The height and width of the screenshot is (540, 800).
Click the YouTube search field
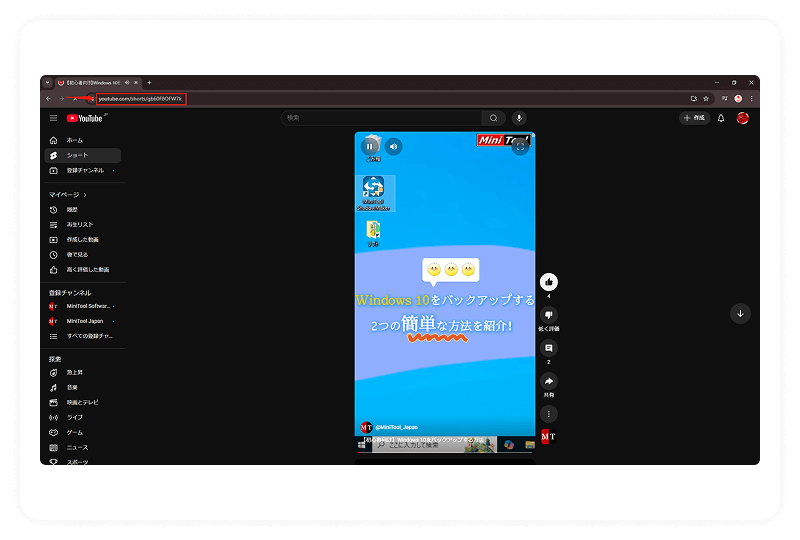click(381, 118)
